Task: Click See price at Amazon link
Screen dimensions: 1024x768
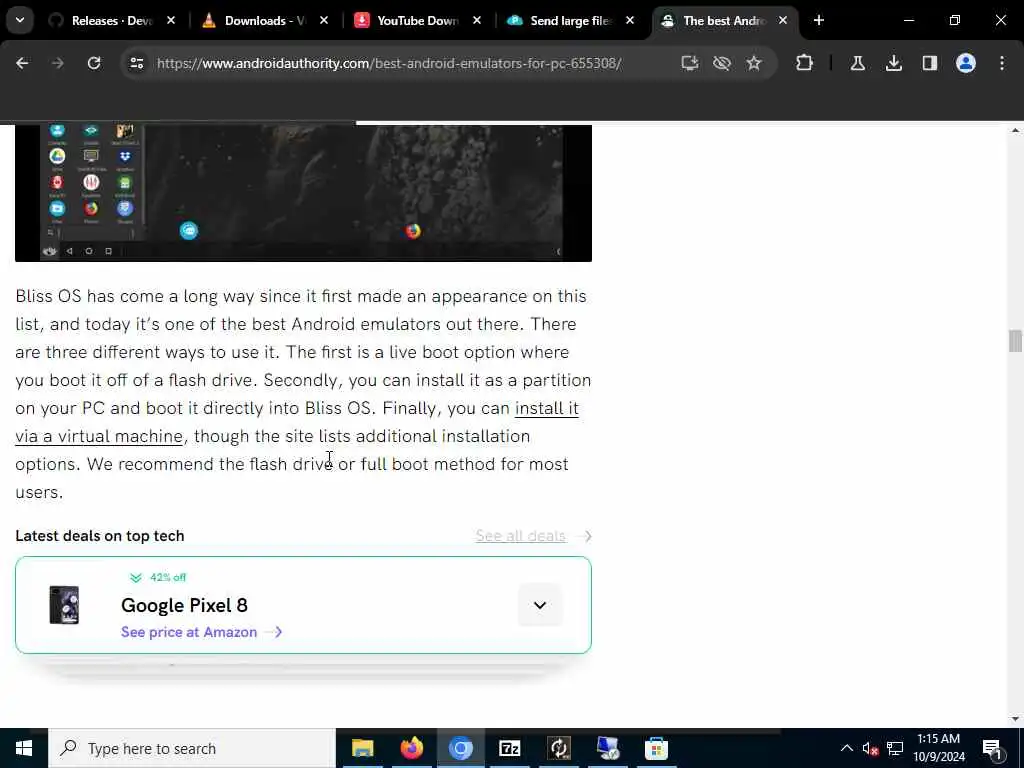Action: 201,632
